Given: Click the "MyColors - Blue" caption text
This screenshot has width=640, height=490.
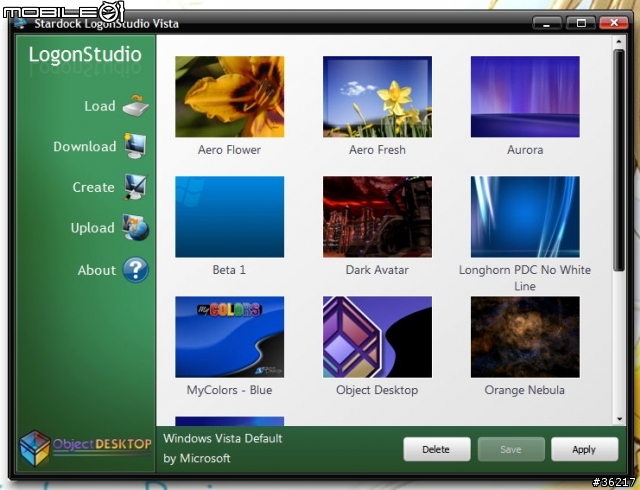Looking at the screenshot, I should click(x=229, y=390).
